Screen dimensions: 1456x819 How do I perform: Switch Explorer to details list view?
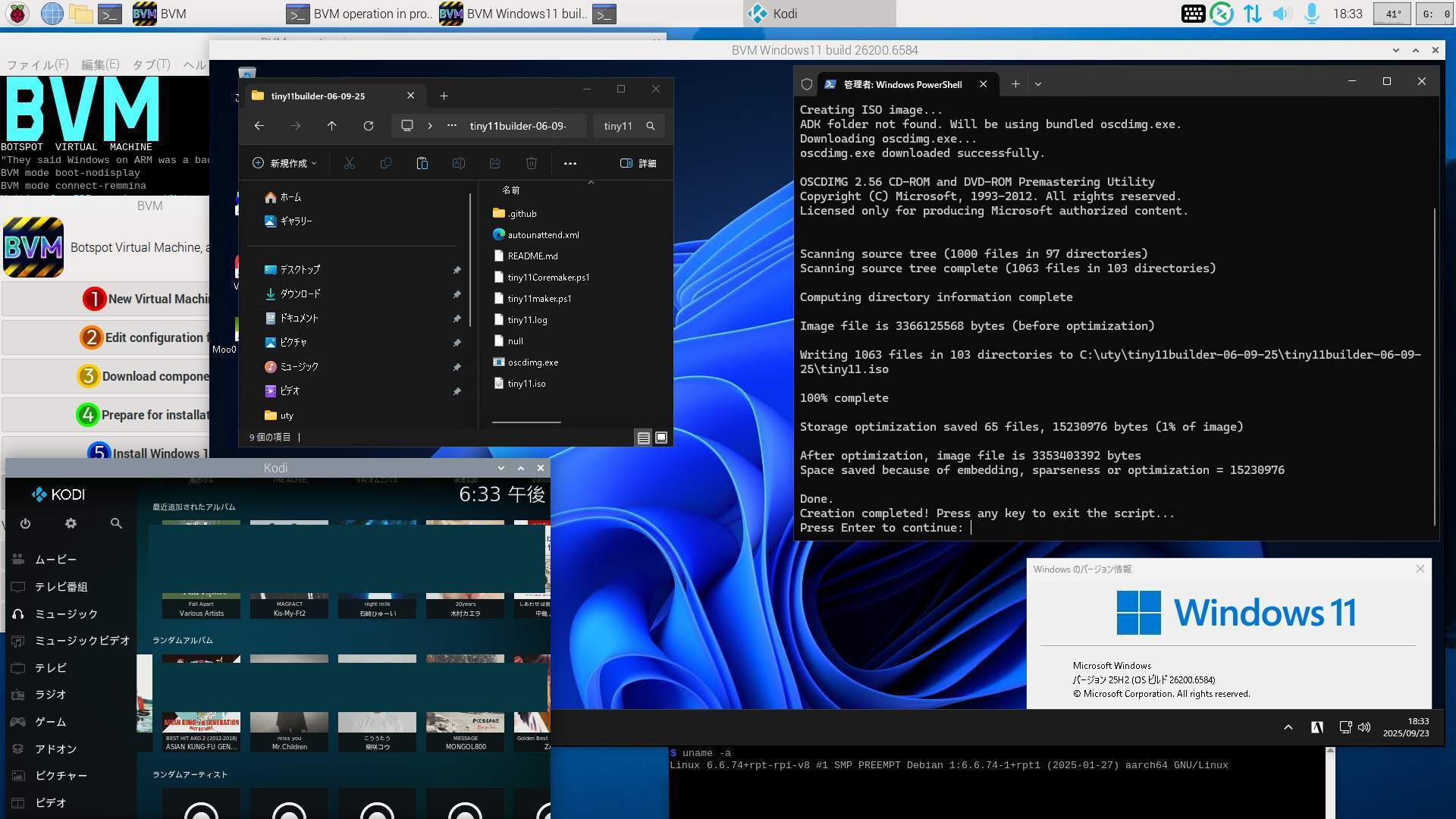click(x=643, y=438)
